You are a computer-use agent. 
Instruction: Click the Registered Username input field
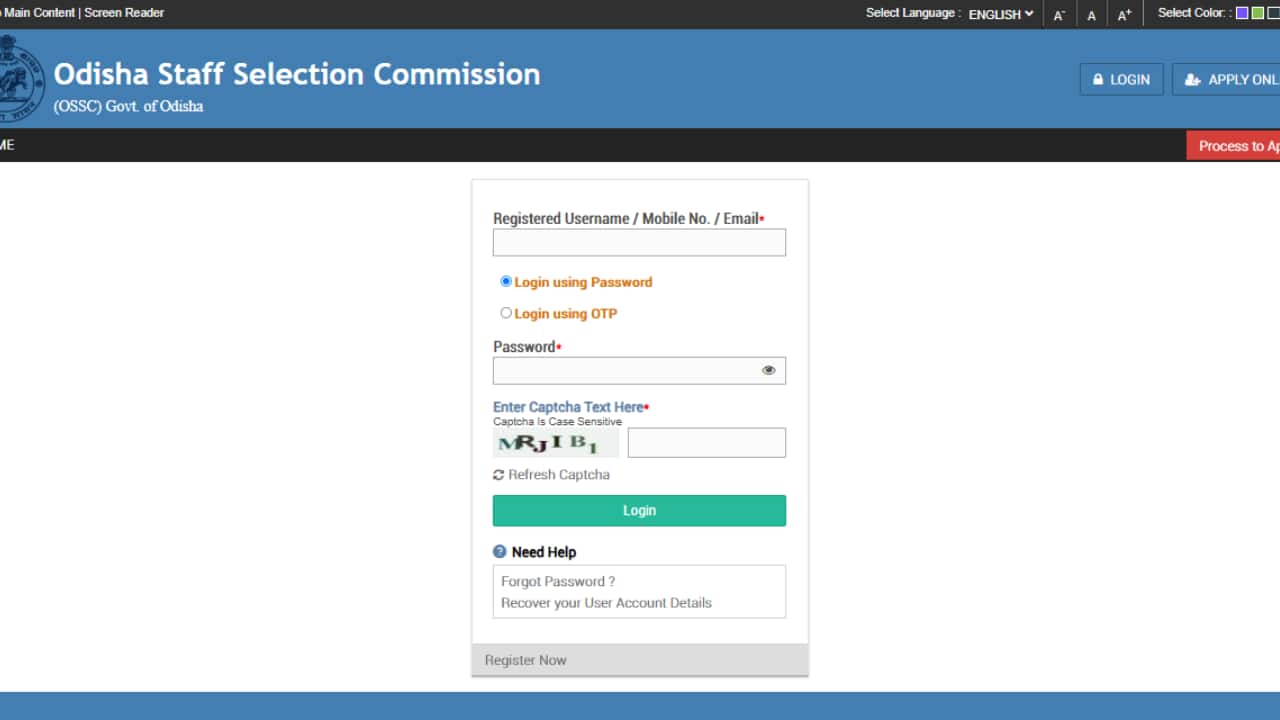[x=639, y=243]
